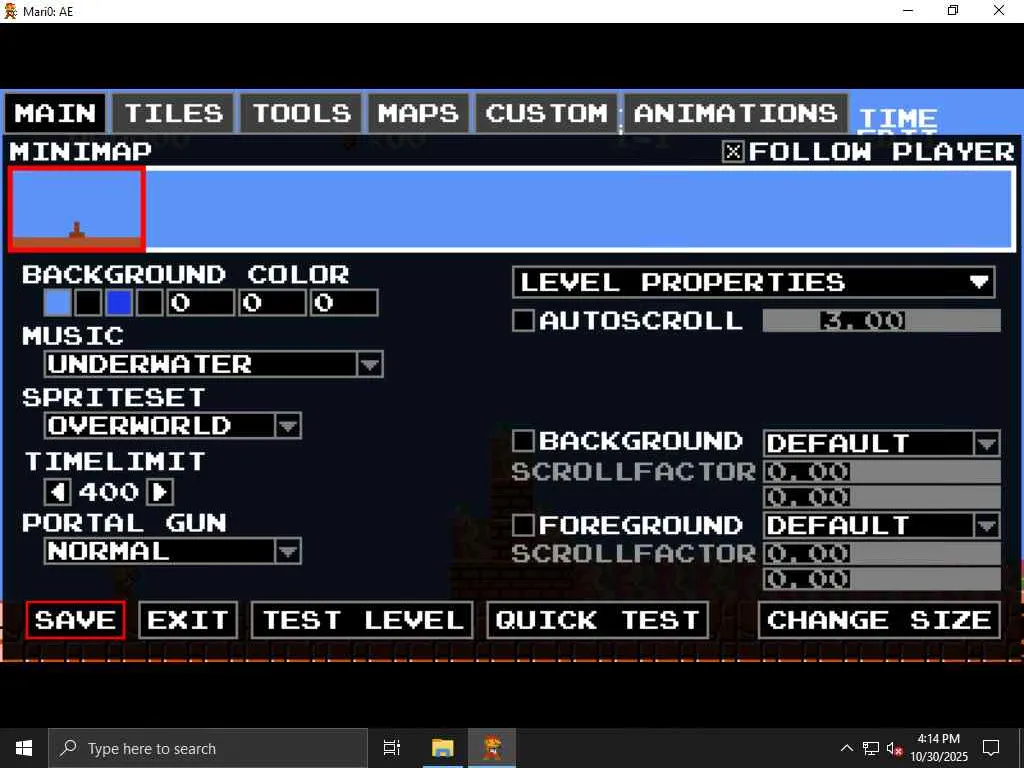Open the TILES tab
Image resolution: width=1024 pixels, height=768 pixels.
click(x=173, y=114)
